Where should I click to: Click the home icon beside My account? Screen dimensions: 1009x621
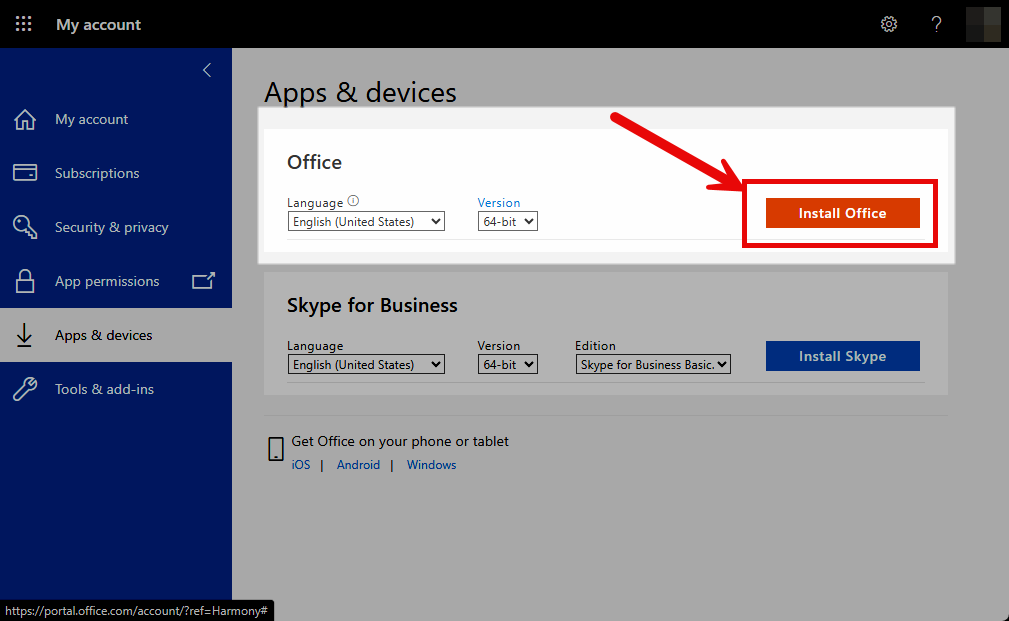(25, 119)
